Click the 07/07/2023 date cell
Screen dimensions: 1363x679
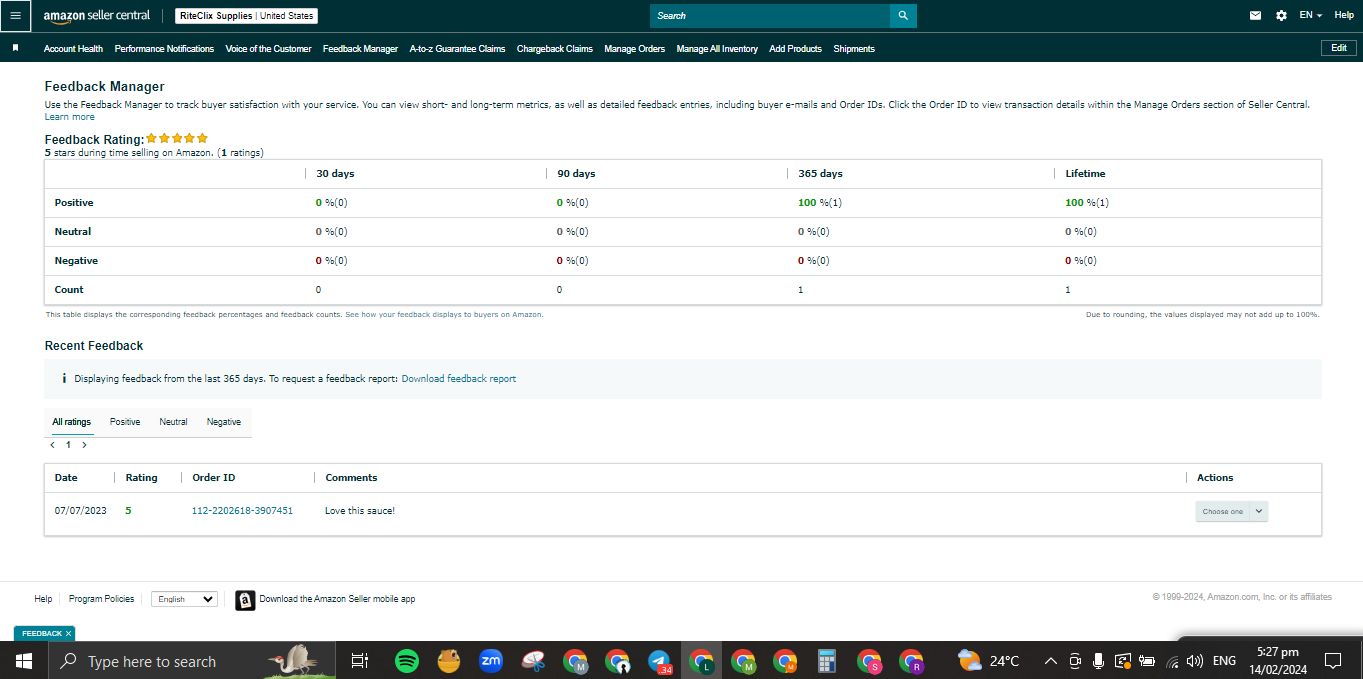tap(80, 511)
